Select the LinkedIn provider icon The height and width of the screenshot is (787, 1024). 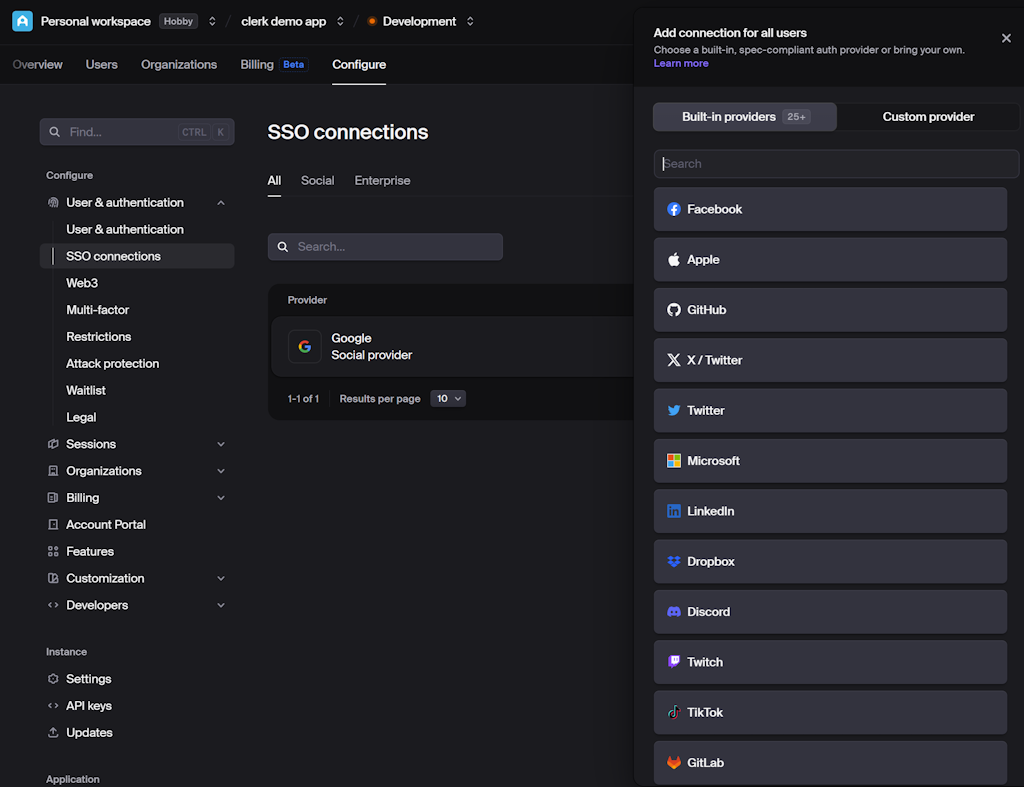(x=672, y=511)
